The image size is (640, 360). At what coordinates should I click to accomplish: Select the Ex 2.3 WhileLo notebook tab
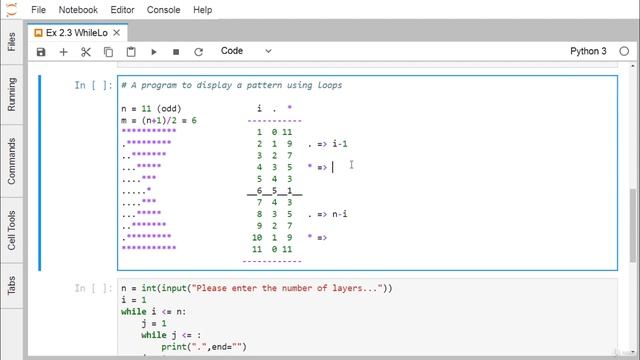click(x=77, y=33)
